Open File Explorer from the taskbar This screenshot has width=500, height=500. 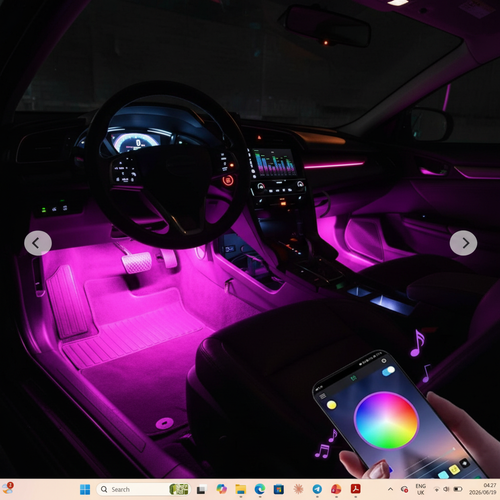(x=240, y=489)
